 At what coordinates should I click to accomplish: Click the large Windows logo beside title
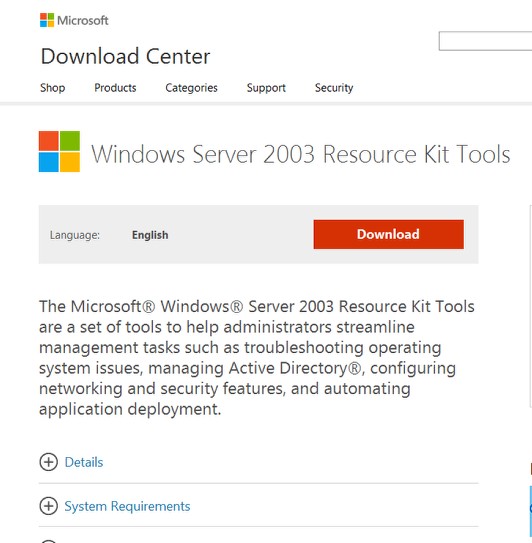click(x=59, y=151)
